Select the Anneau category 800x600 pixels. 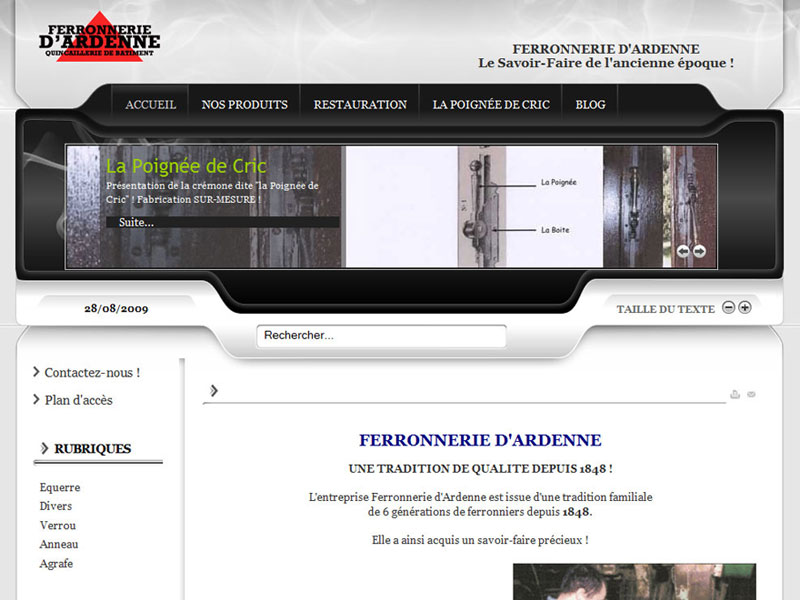(x=59, y=544)
